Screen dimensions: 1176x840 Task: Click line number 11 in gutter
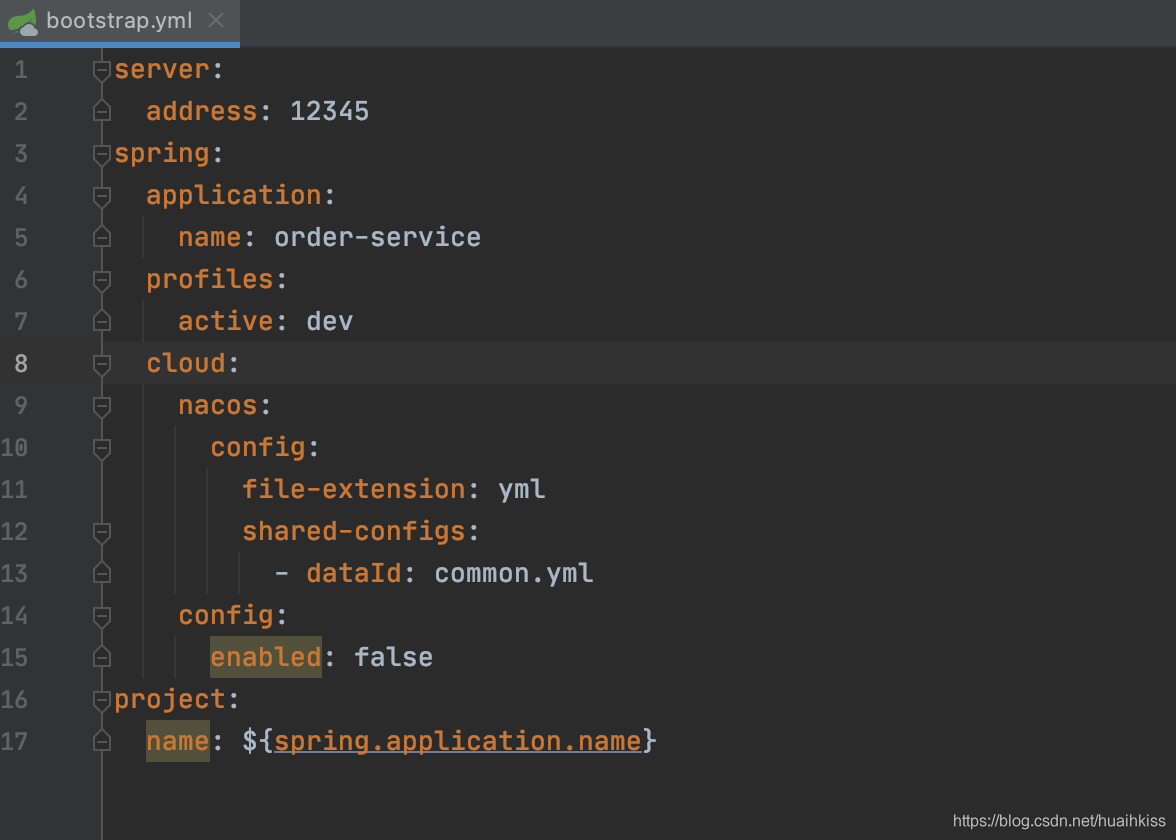click(14, 490)
